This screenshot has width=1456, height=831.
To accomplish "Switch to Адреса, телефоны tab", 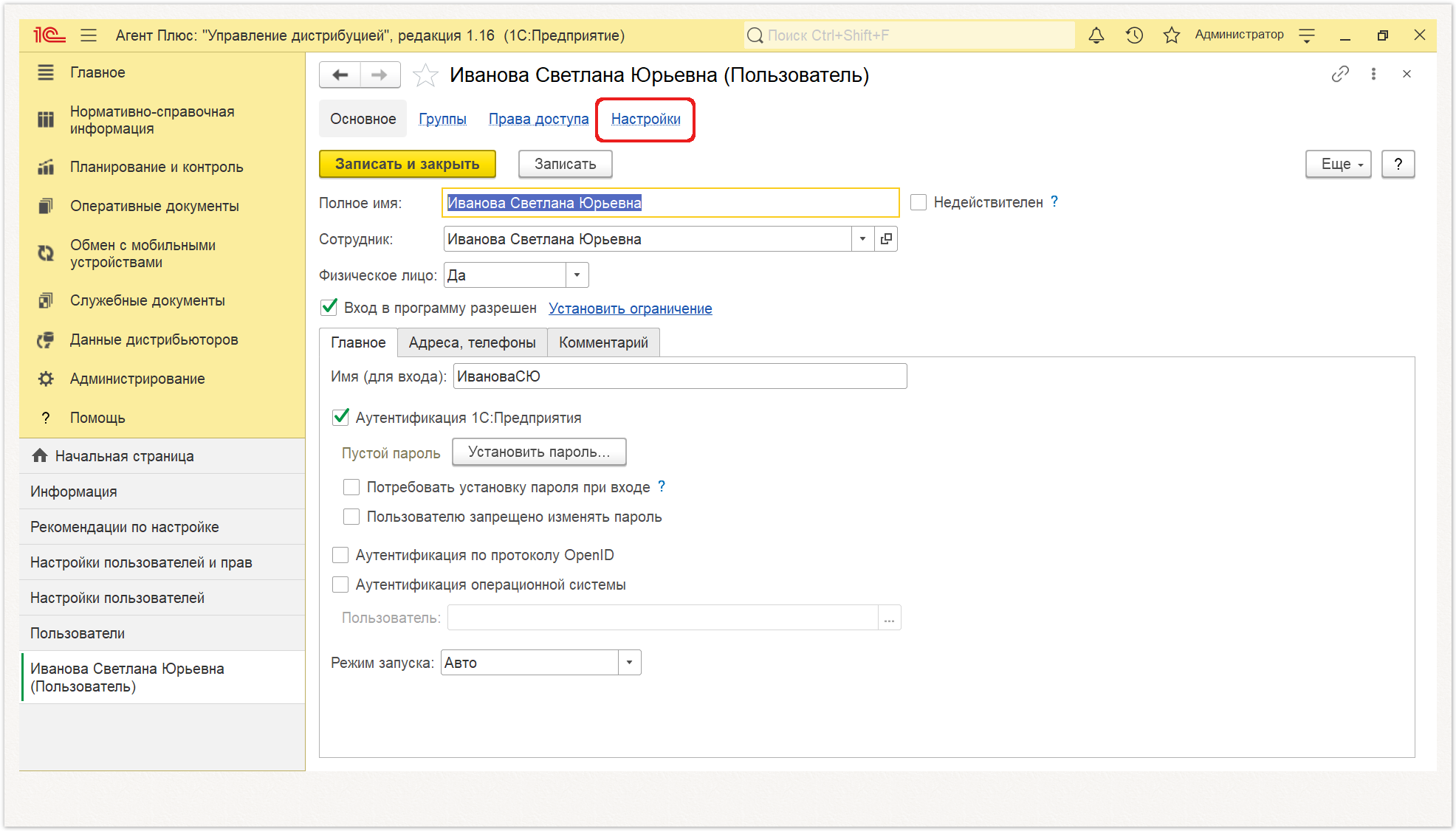I will coord(473,342).
